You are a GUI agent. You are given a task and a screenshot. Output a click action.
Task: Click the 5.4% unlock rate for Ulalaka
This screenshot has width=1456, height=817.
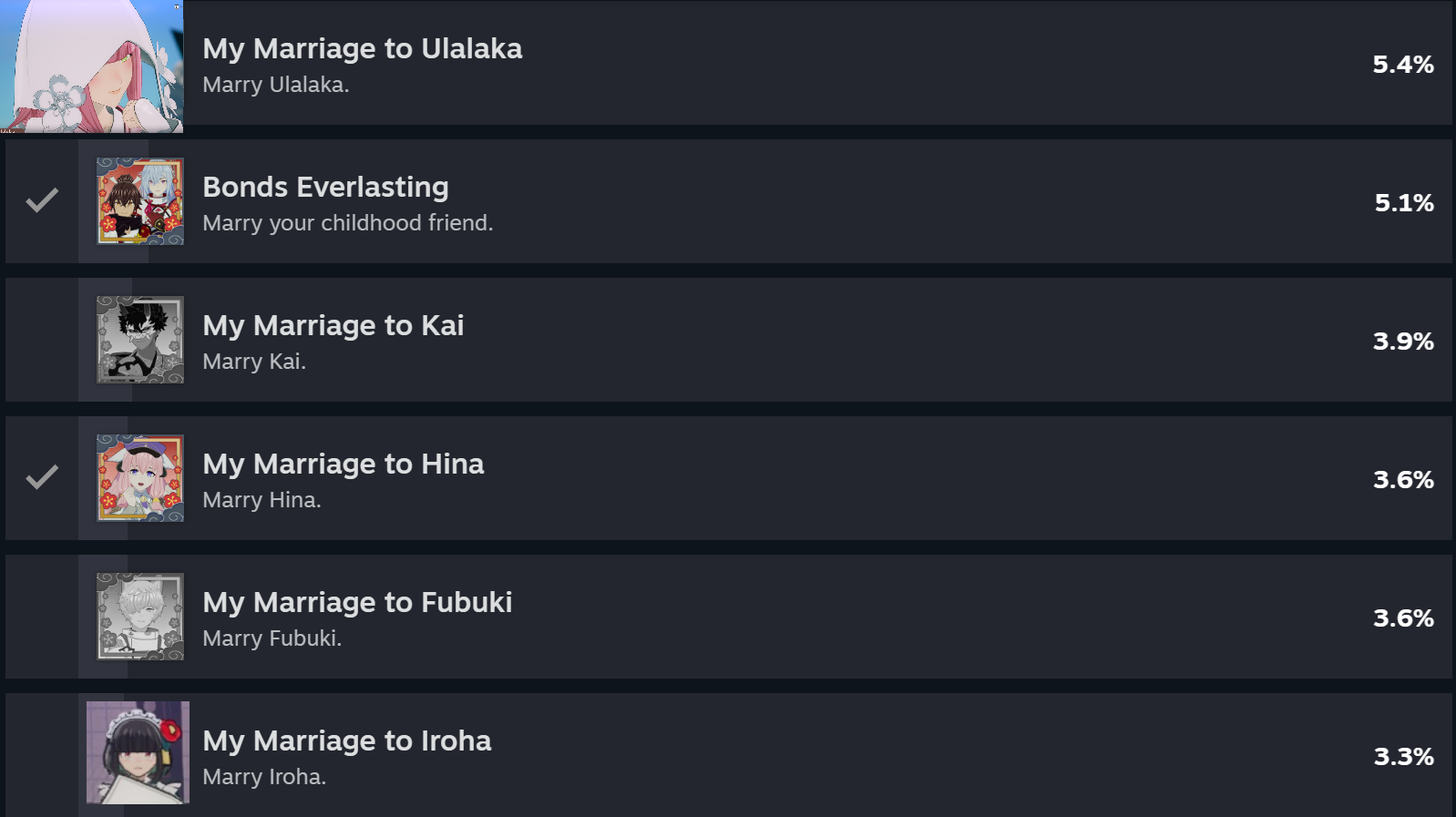1403,65
